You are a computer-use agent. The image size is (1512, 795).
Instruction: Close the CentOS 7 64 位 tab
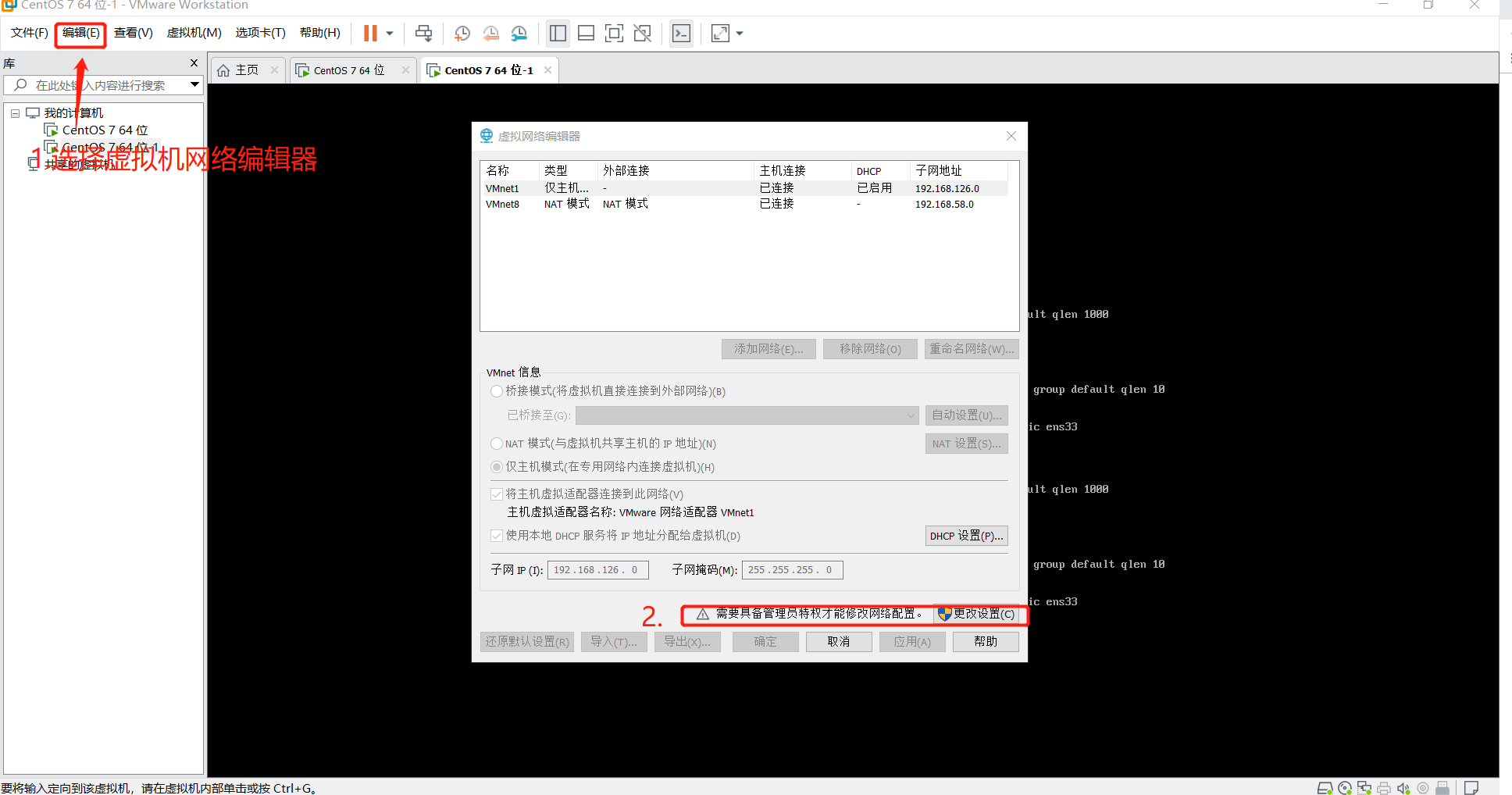click(405, 70)
